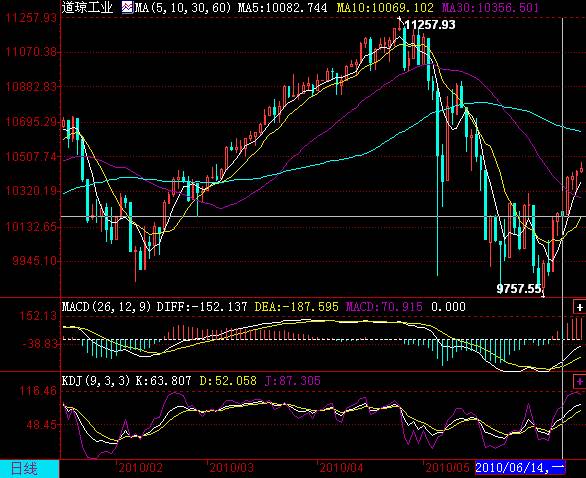Select the MACD(26,12,9) indicator title
The image size is (586, 478).
click(107, 307)
